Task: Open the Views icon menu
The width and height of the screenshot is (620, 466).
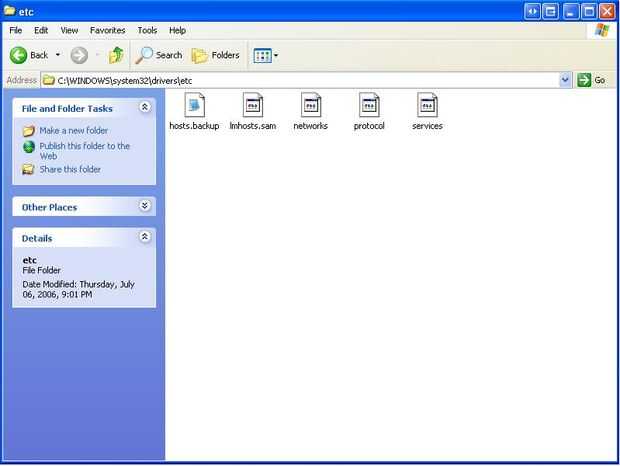Action: pos(265,56)
